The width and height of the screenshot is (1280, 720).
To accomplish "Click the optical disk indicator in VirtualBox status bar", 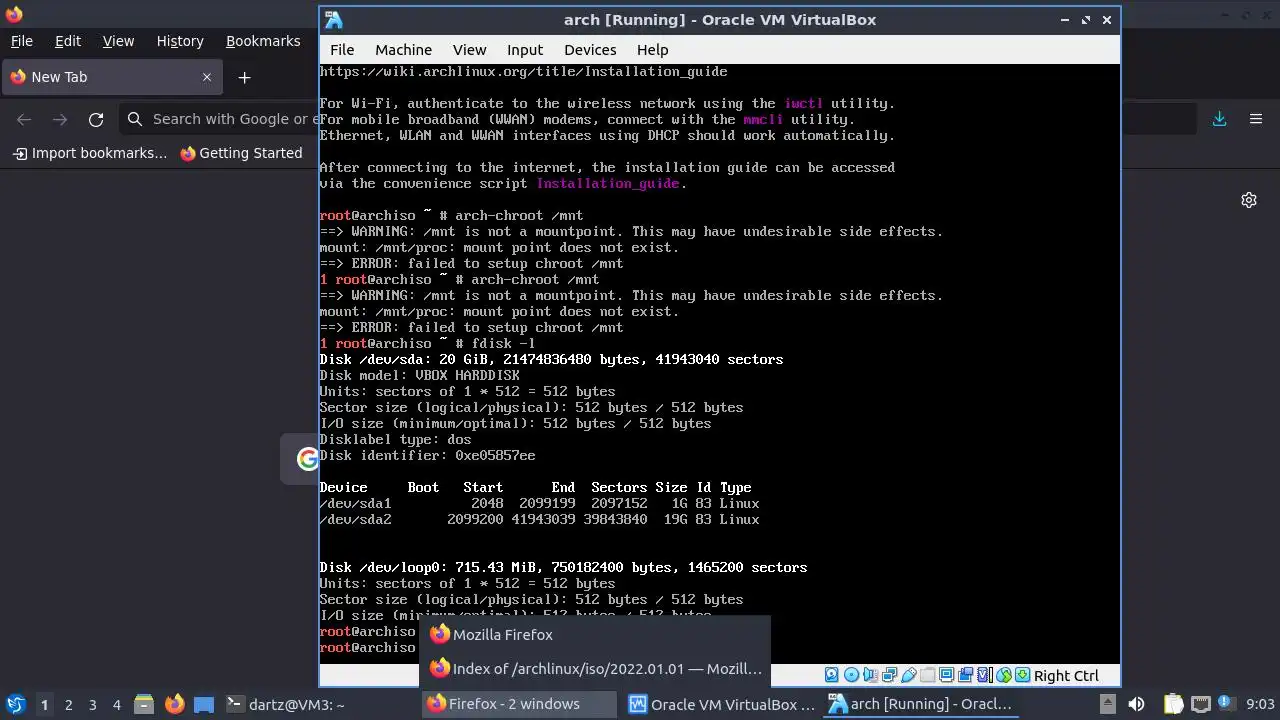I will [x=851, y=675].
